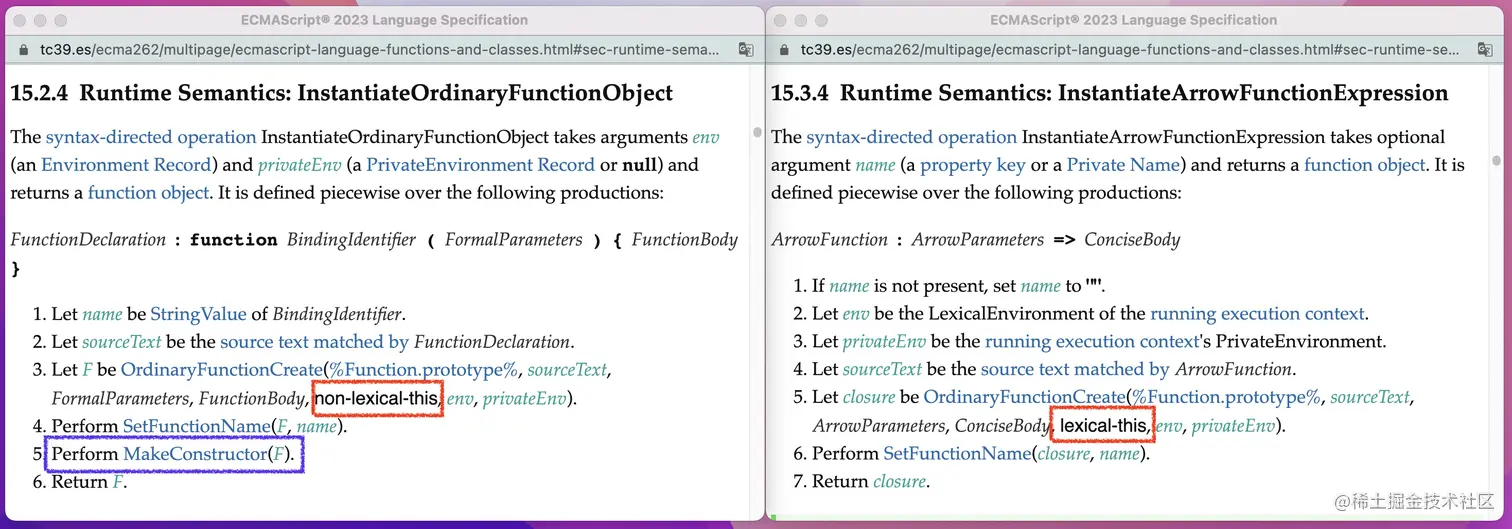Click the '15.2.4' section heading

click(342, 94)
